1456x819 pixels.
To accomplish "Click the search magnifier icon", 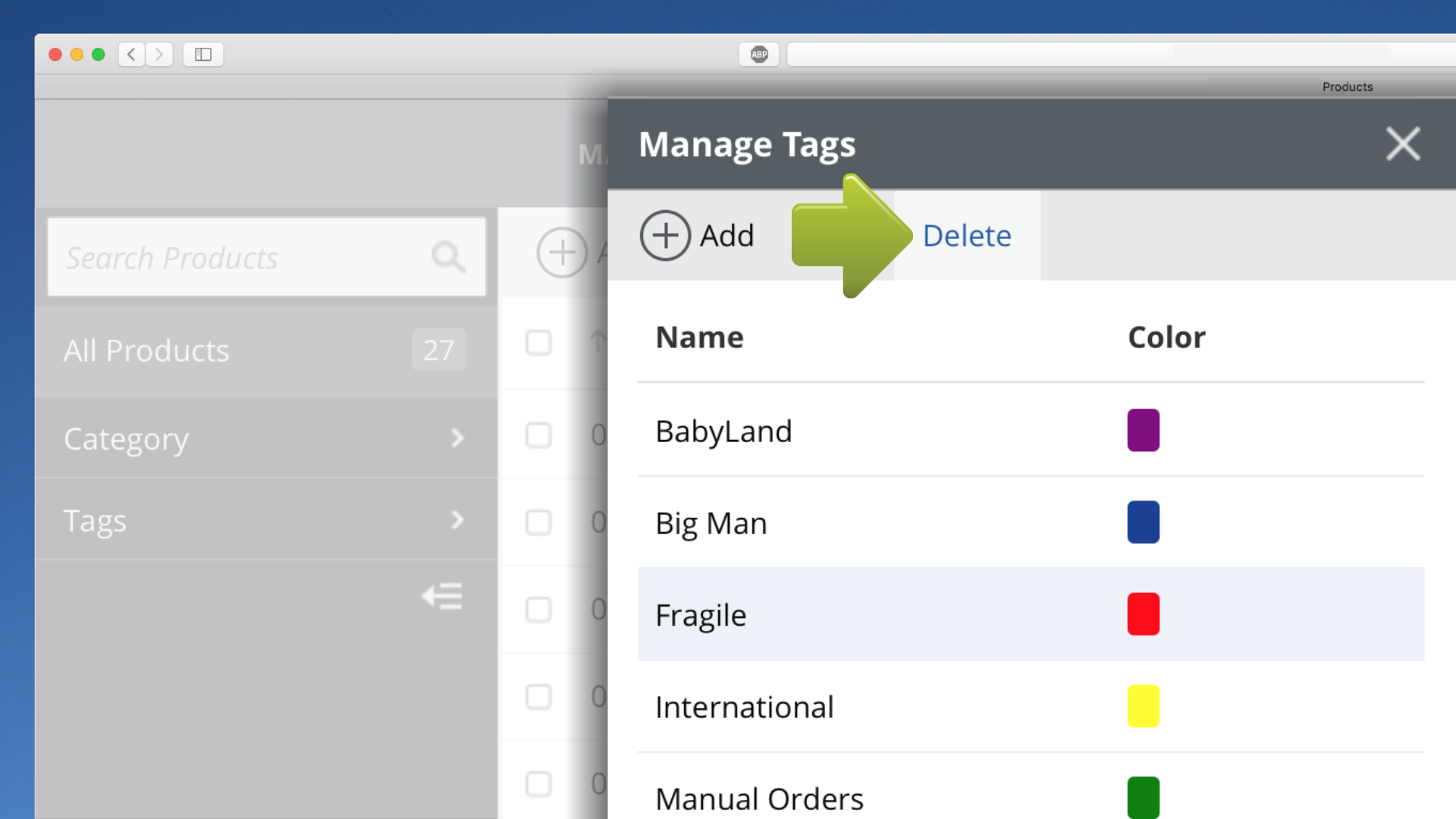I will tap(448, 257).
